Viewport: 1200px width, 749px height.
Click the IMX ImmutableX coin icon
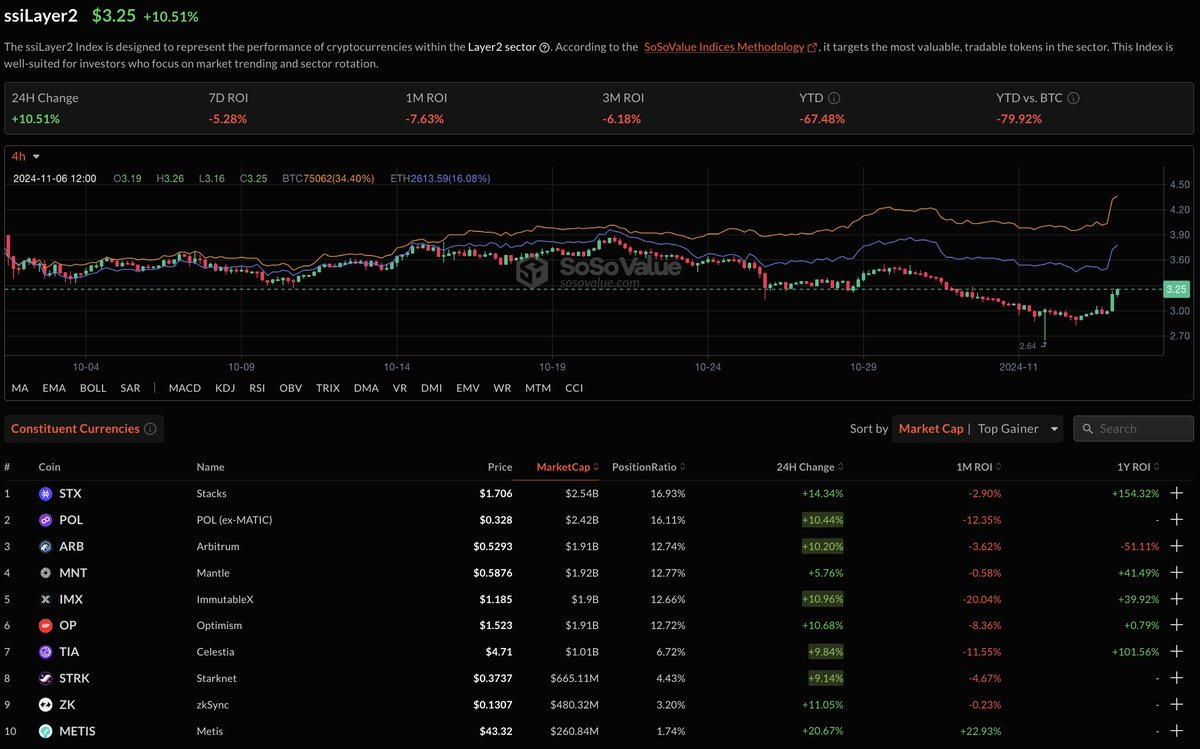pos(45,599)
